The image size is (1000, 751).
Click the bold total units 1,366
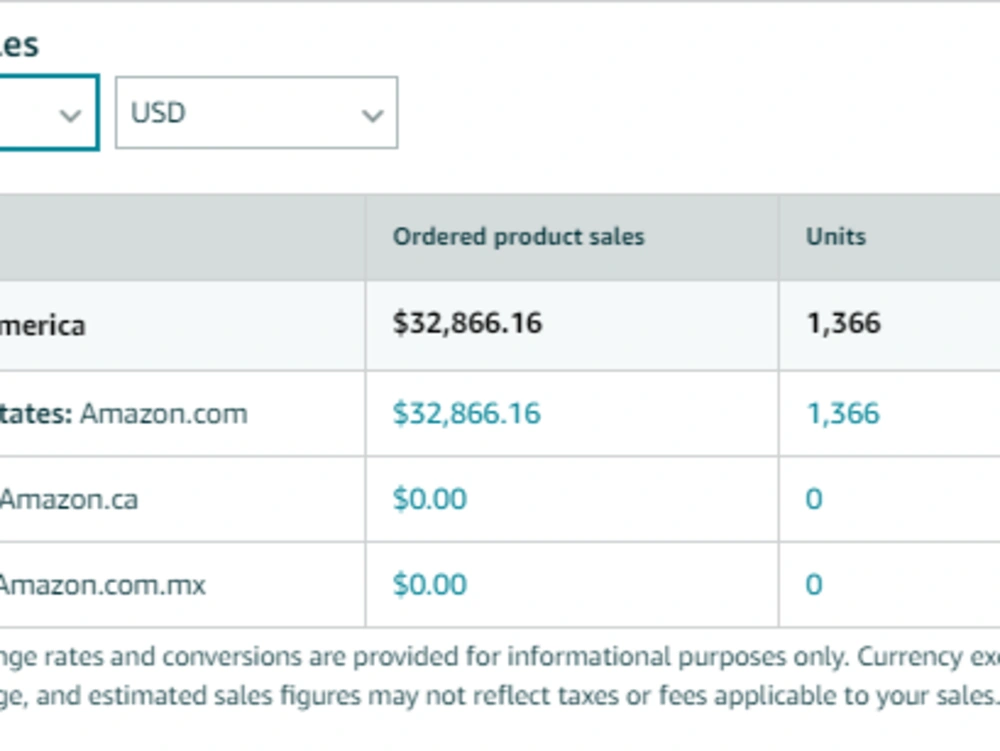click(x=844, y=323)
